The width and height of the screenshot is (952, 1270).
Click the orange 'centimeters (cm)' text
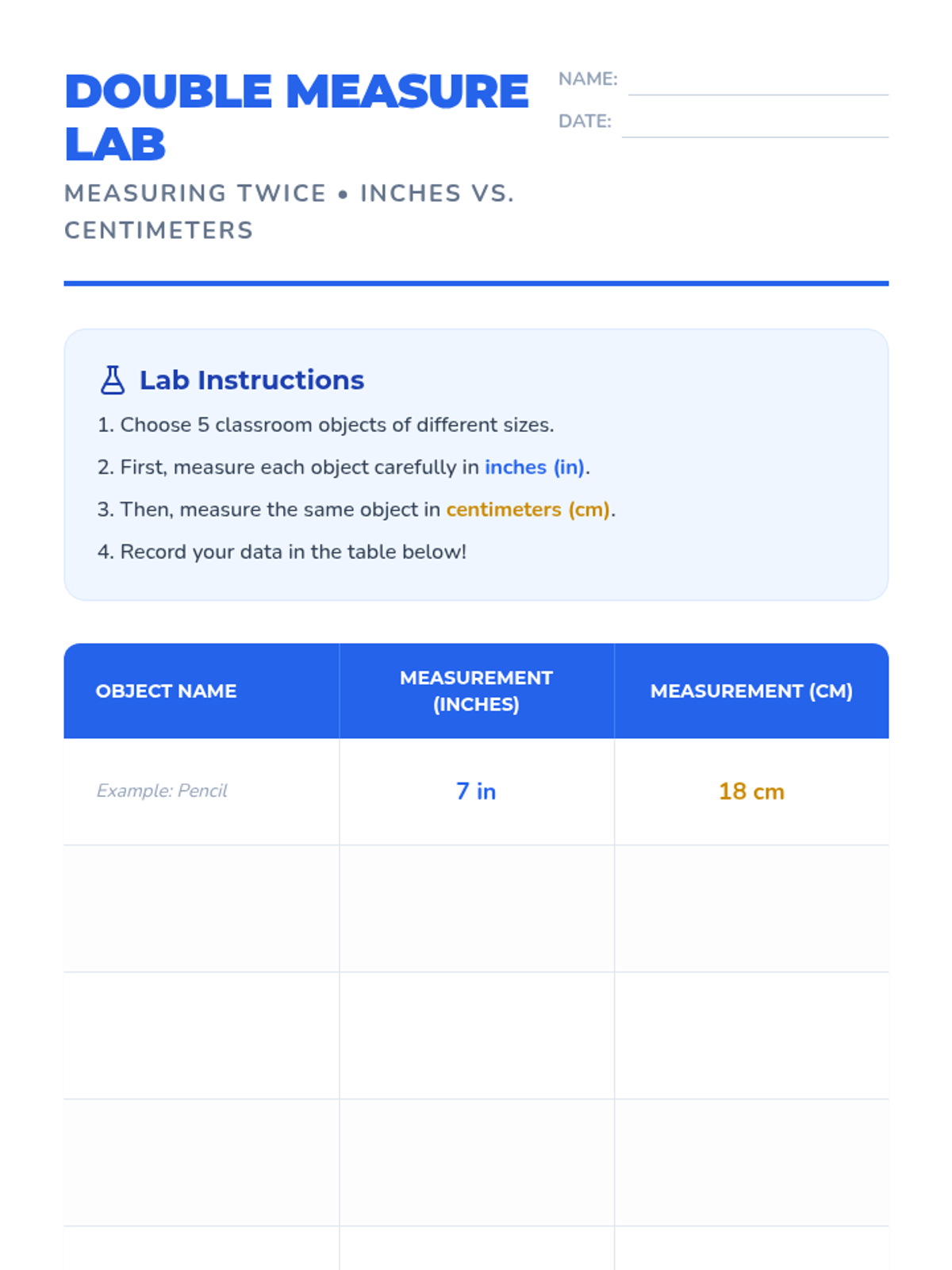[528, 509]
